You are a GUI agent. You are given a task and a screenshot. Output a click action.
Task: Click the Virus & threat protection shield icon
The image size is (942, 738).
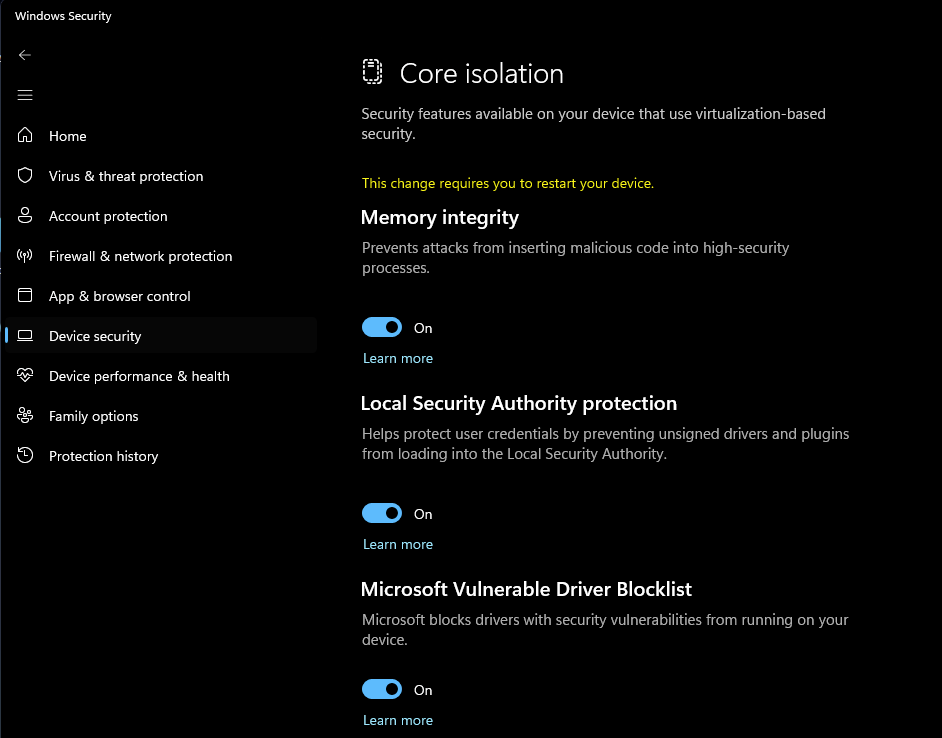pyautogui.click(x=26, y=176)
